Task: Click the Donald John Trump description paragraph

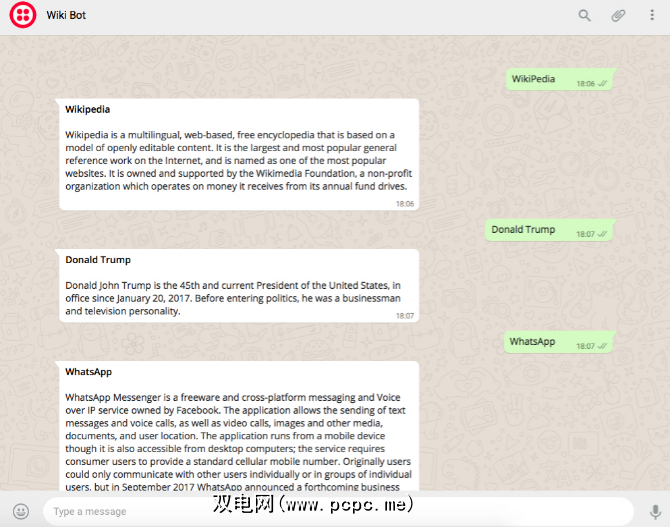Action: pyautogui.click(x=233, y=298)
